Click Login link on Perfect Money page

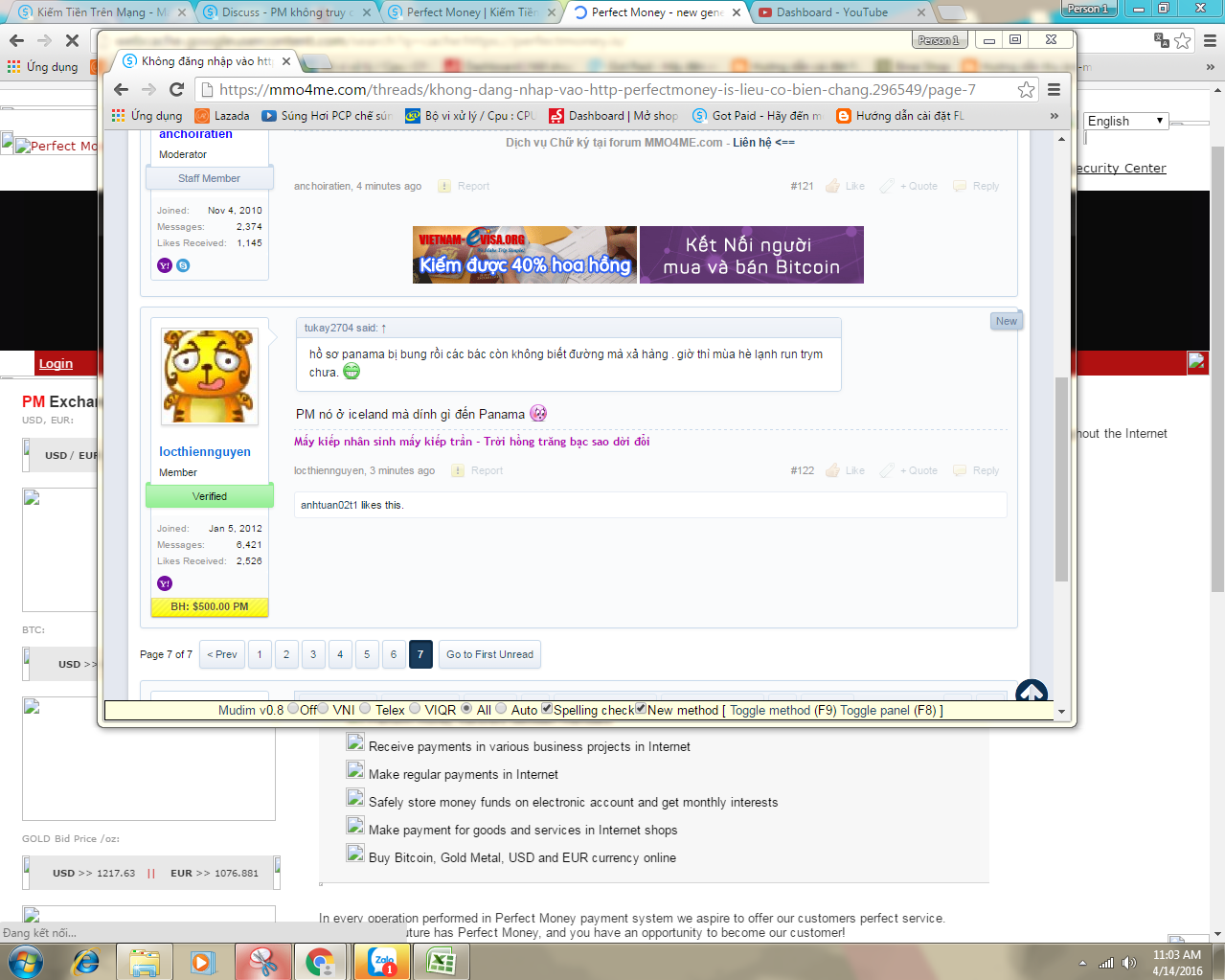click(x=56, y=363)
